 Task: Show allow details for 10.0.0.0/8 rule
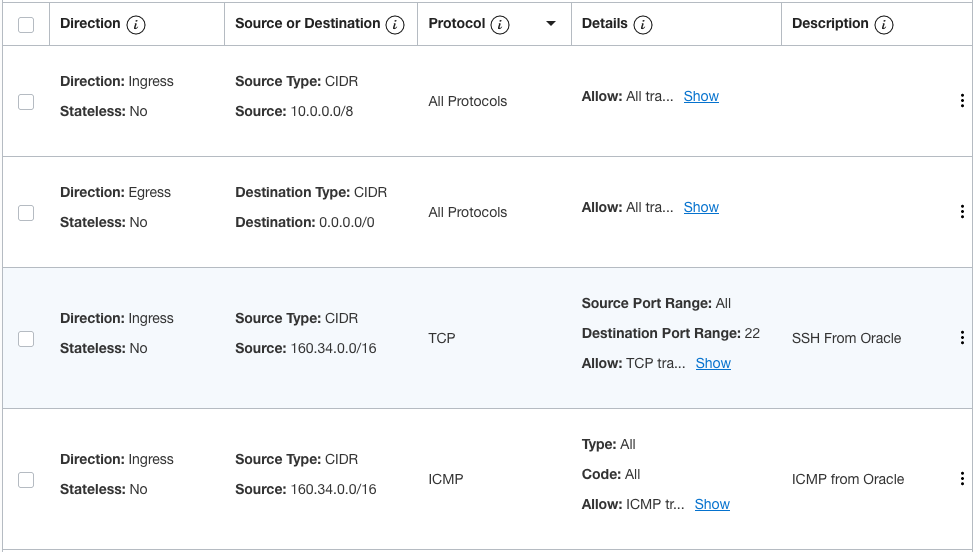click(701, 96)
